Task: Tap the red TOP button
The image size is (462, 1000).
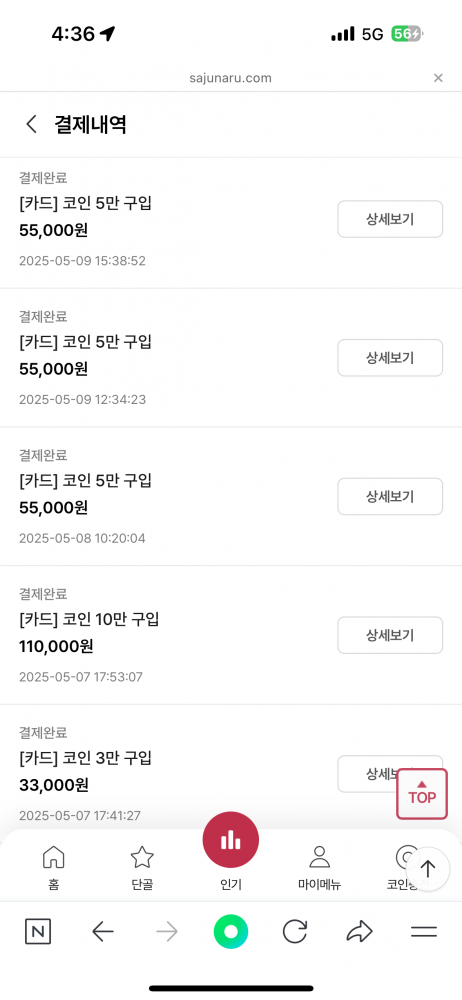Action: point(422,794)
